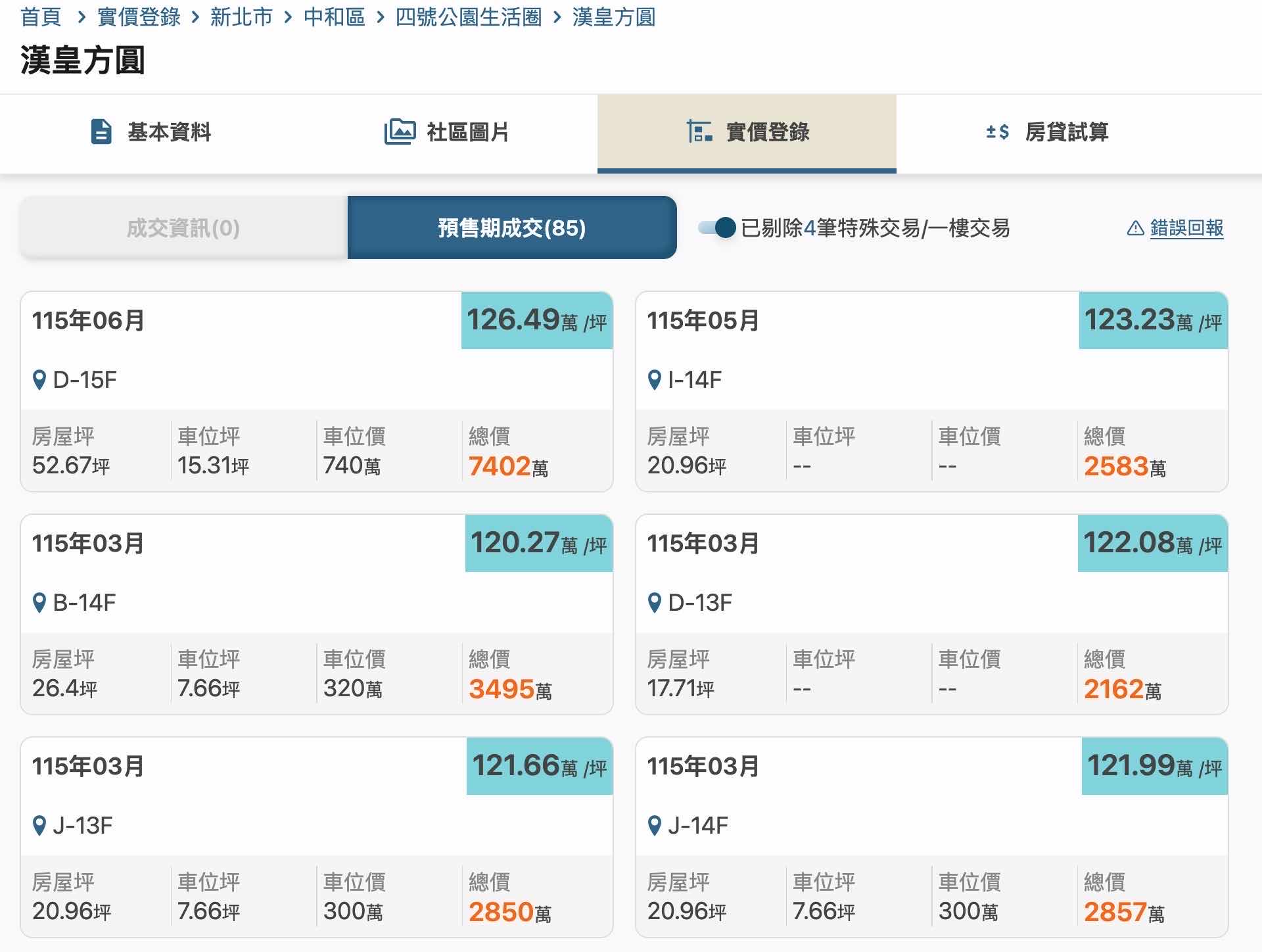Click the 115年05月 date heading

[x=703, y=321]
